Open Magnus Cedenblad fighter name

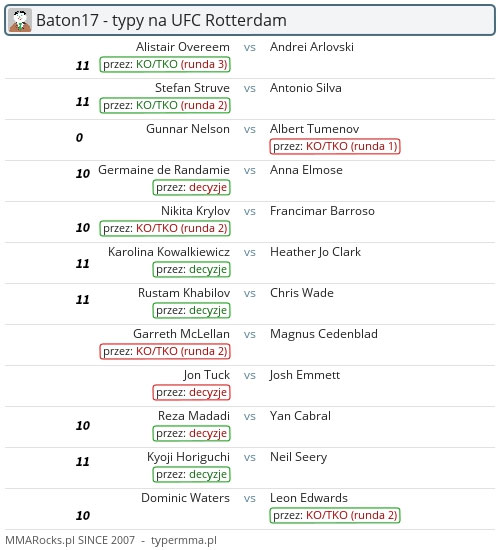click(x=324, y=334)
